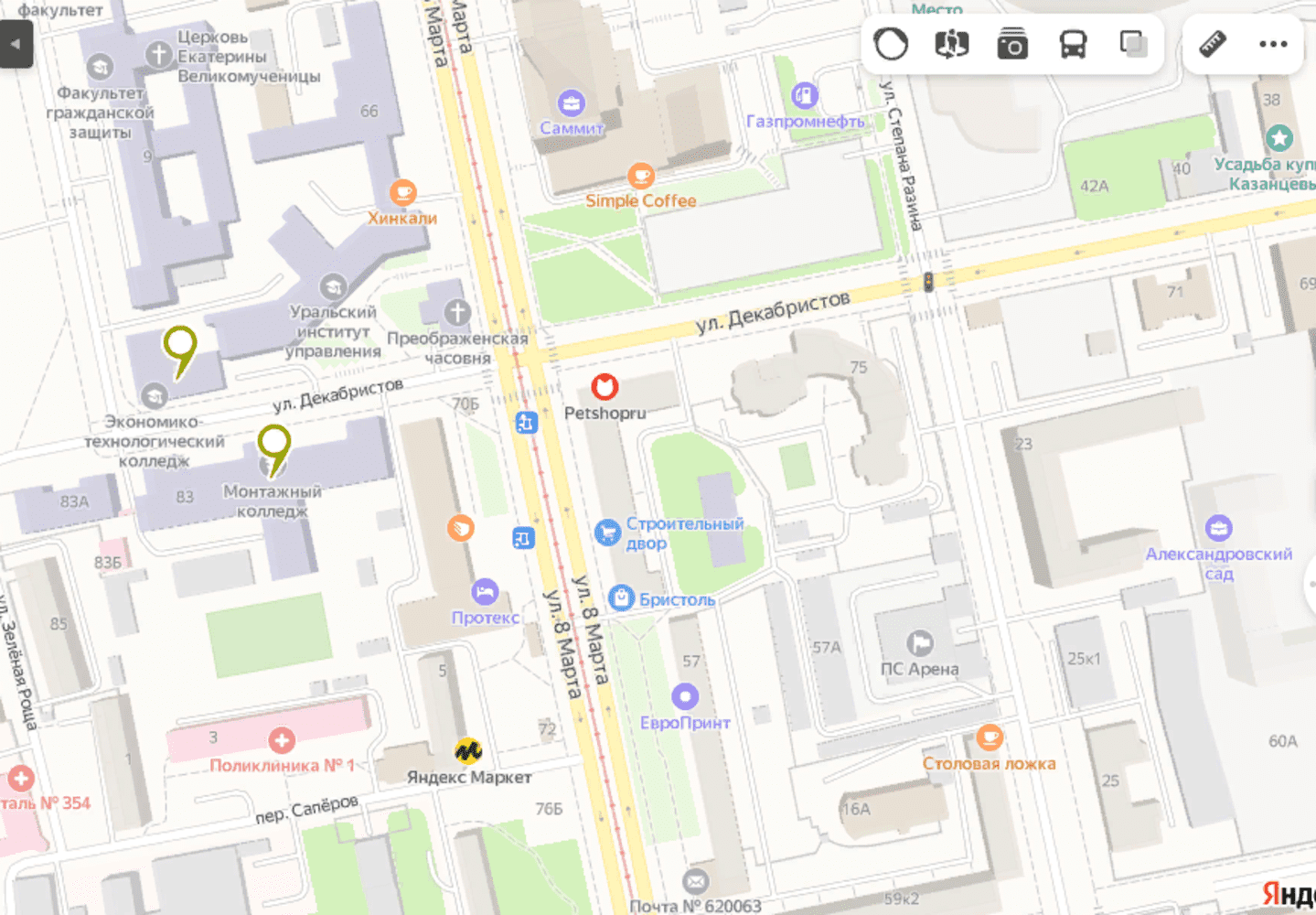Screen dimensions: 1316x915
Task: Open the Саммит business center marker
Action: (572, 102)
